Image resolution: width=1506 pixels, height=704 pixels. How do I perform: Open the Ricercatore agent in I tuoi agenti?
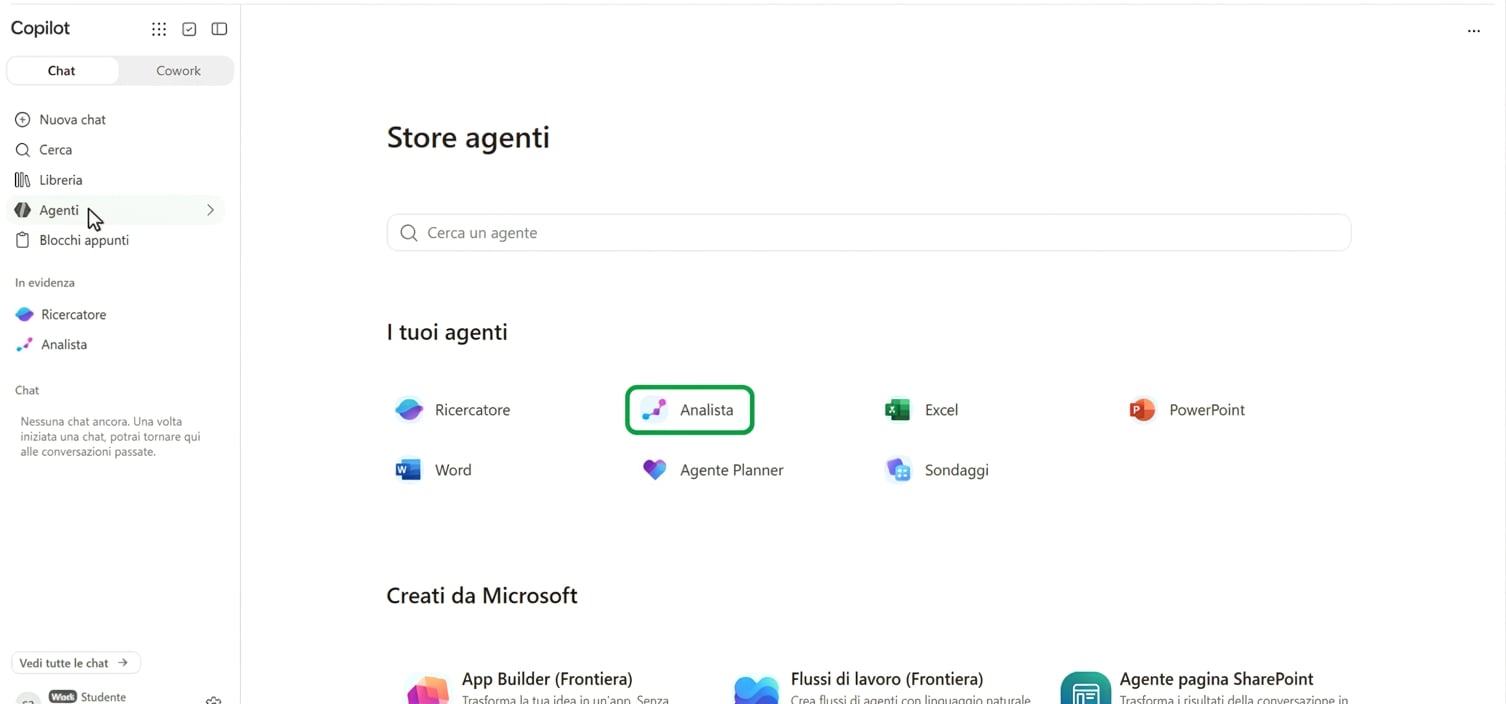453,410
